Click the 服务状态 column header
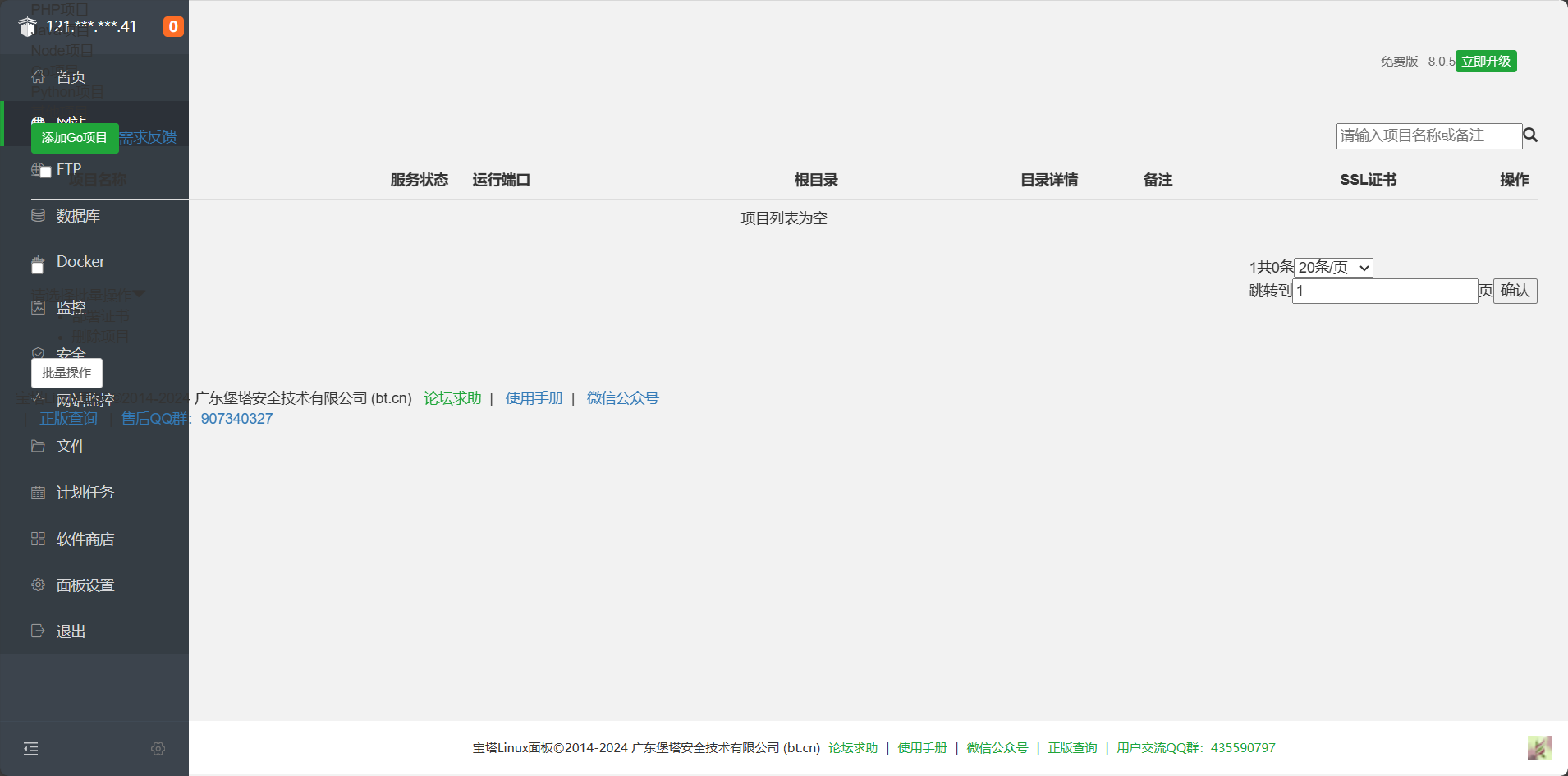This screenshot has width=1568, height=776. (420, 180)
